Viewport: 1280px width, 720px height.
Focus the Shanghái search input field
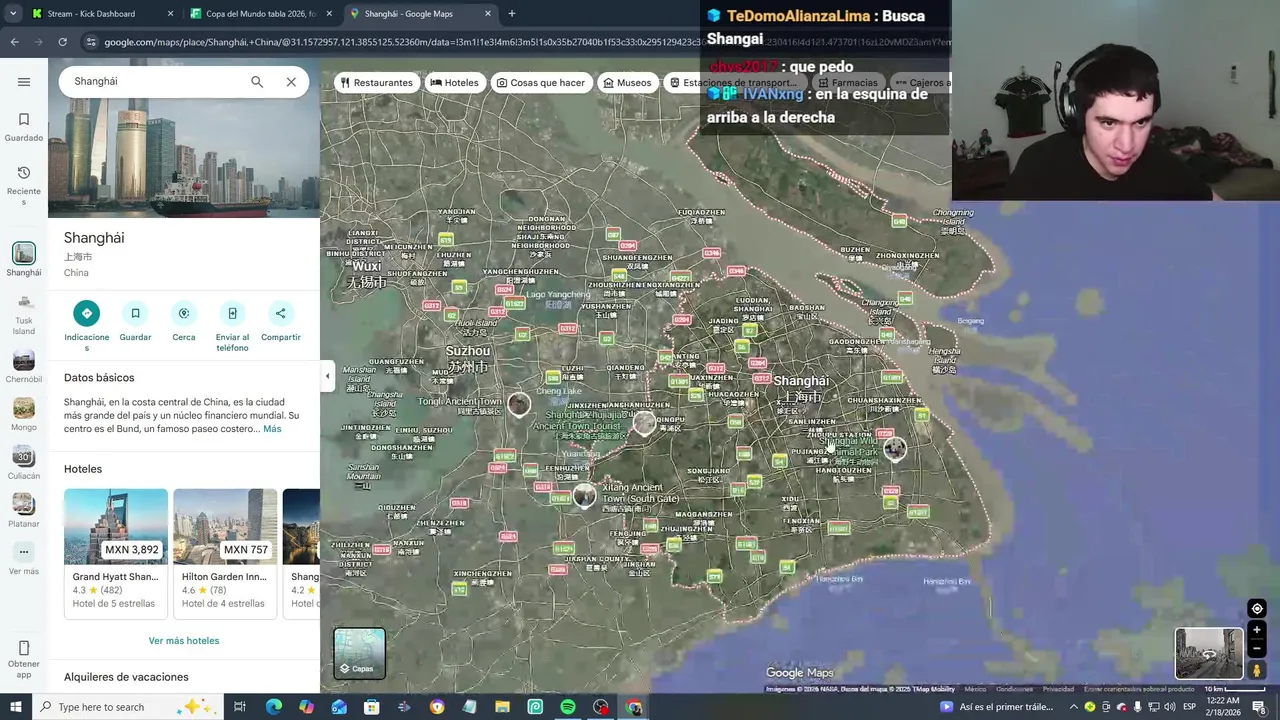155,81
